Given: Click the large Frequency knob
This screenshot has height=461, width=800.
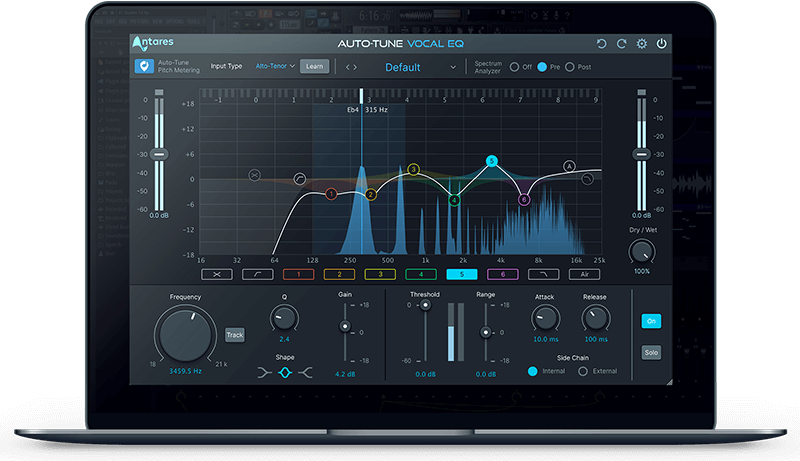Looking at the screenshot, I should point(185,335).
